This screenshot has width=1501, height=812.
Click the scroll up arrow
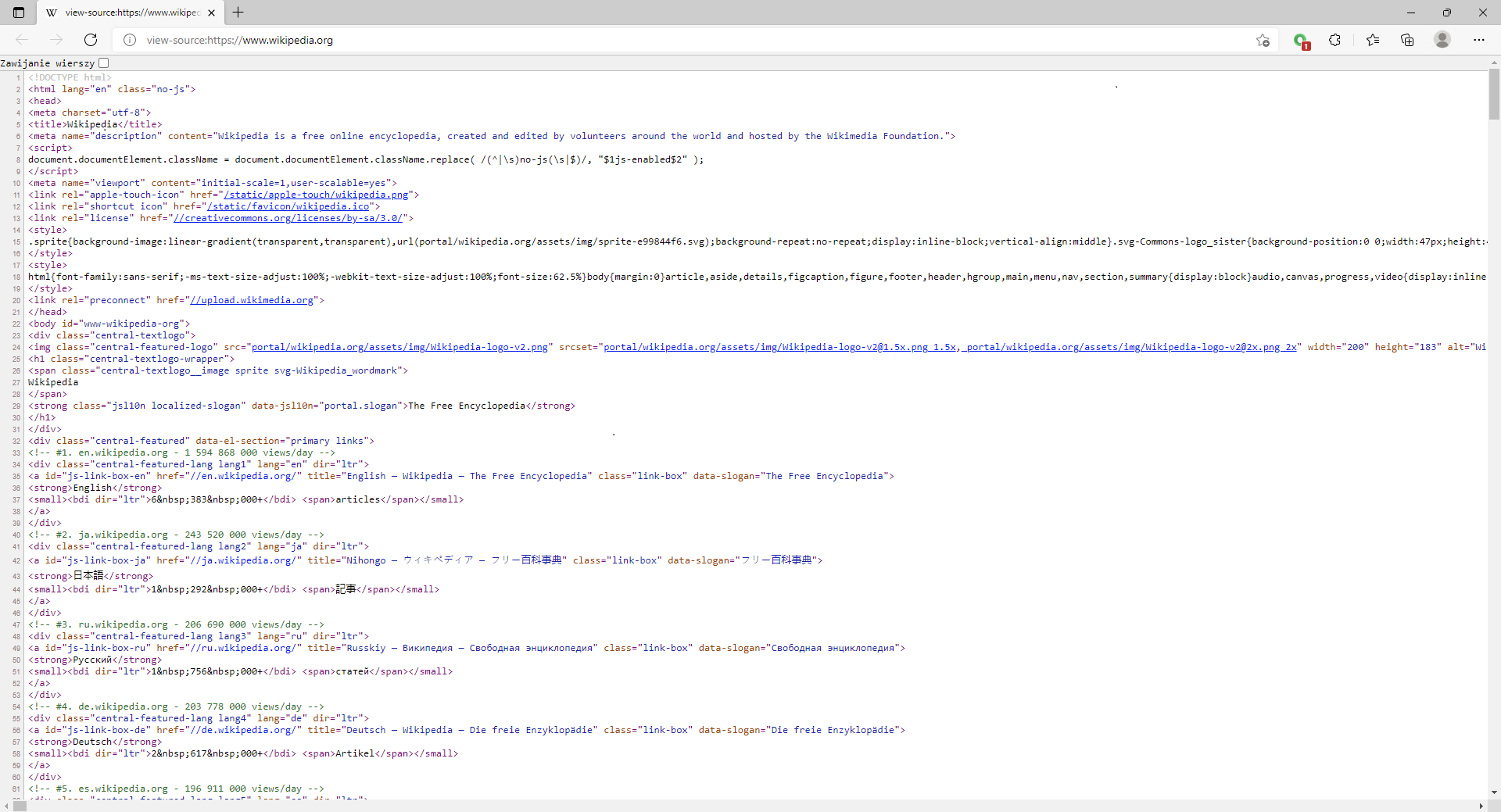(x=1494, y=62)
